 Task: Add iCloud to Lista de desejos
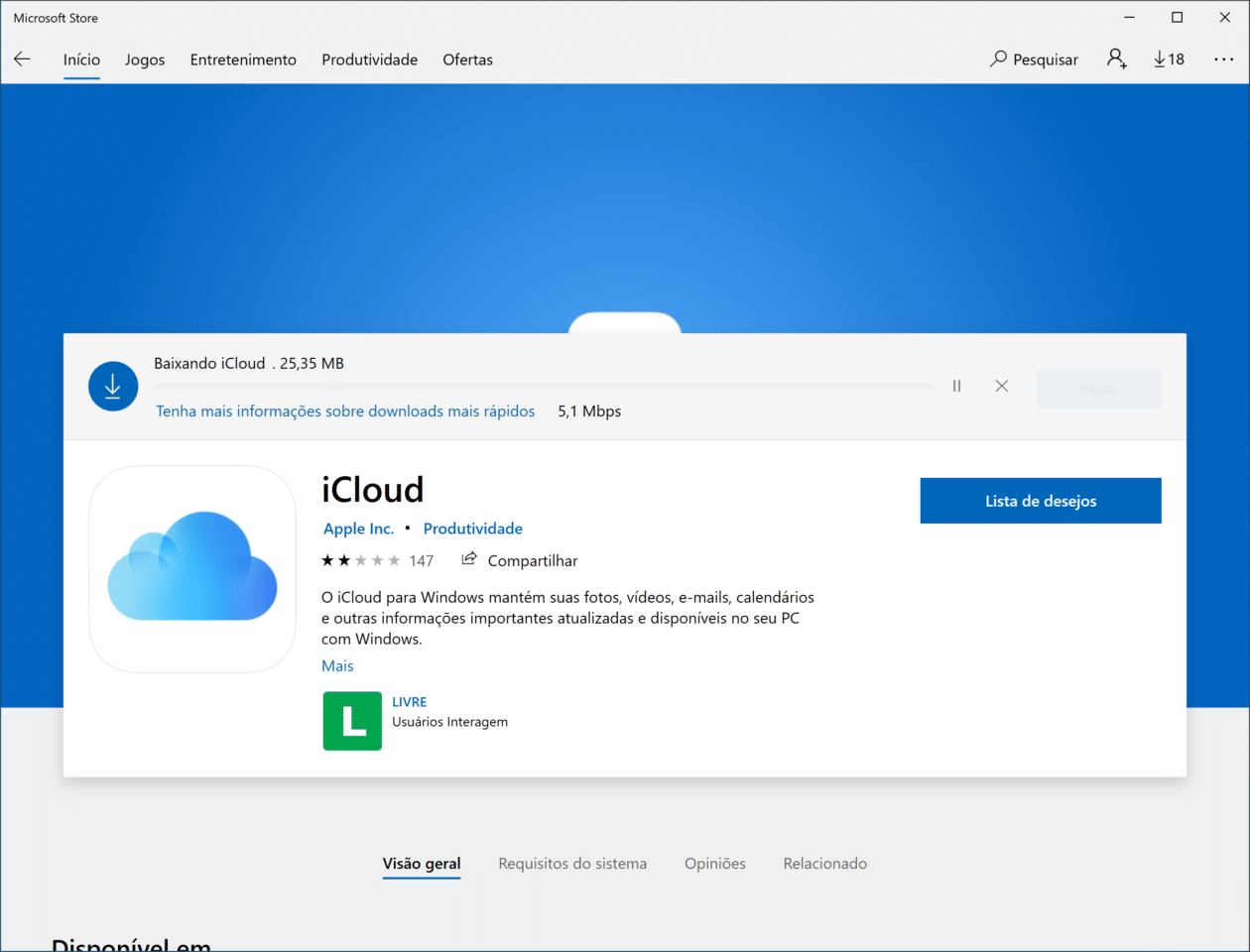[1041, 501]
